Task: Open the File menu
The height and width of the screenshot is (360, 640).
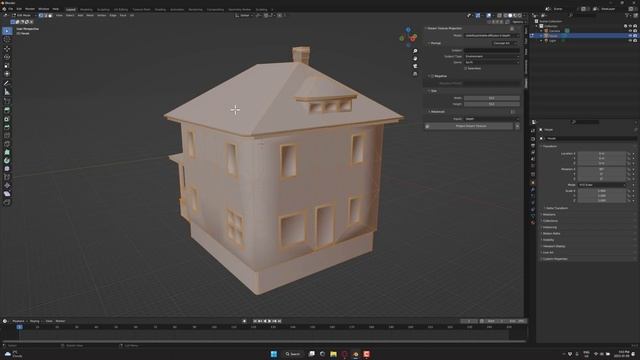Action: coord(11,9)
